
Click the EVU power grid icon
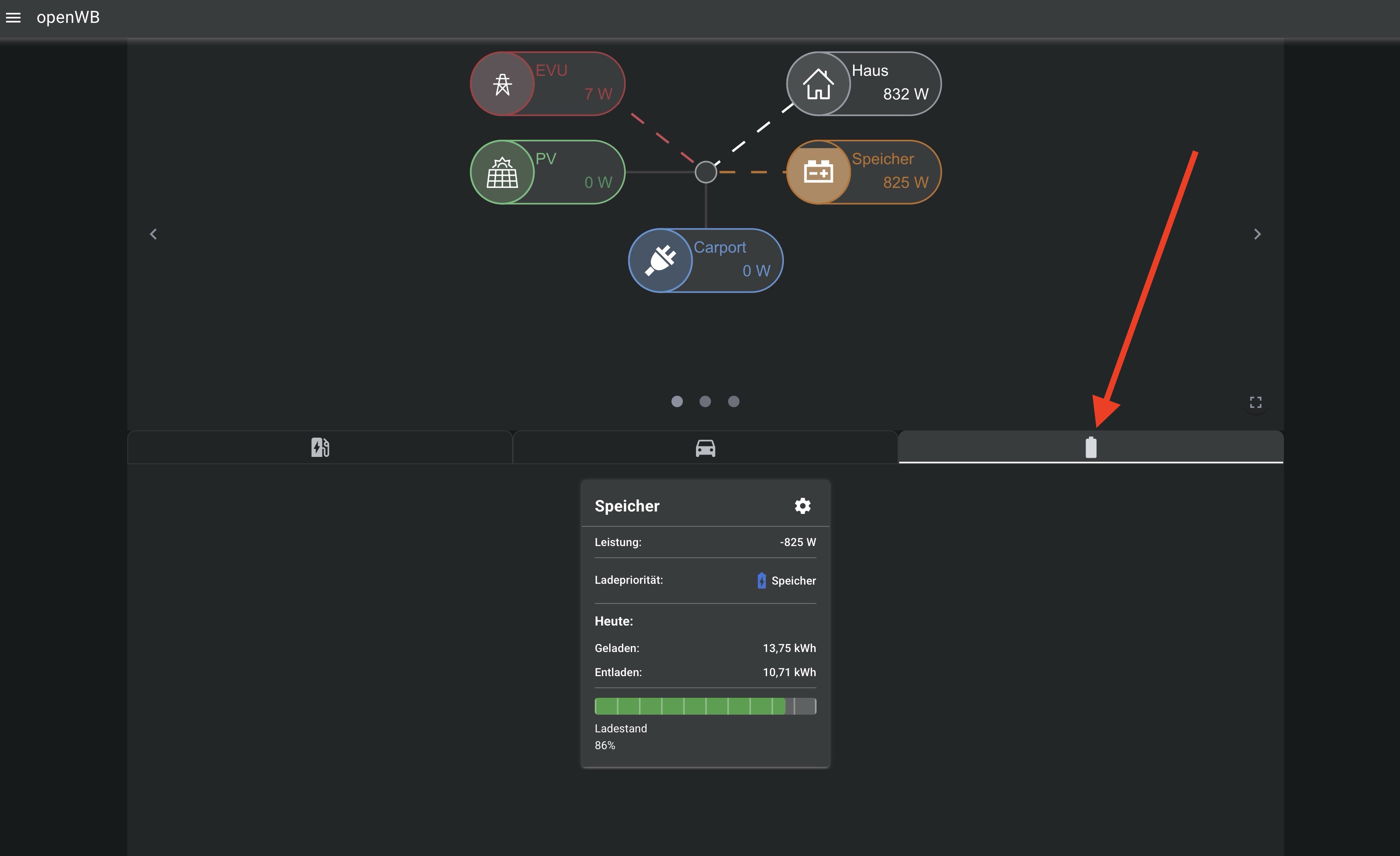tap(502, 84)
